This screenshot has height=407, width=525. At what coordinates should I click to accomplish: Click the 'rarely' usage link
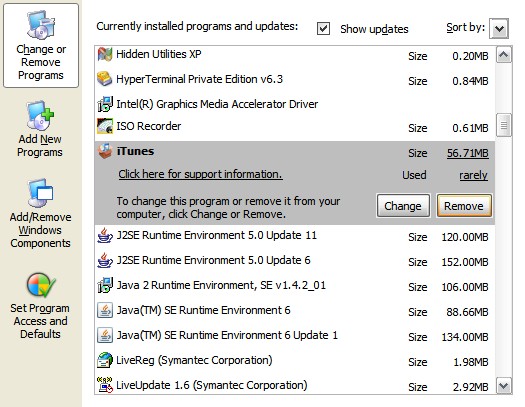point(473,175)
